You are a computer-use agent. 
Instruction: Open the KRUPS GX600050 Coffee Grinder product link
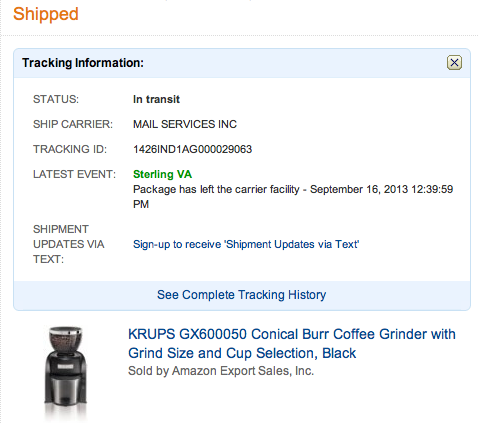(x=292, y=344)
